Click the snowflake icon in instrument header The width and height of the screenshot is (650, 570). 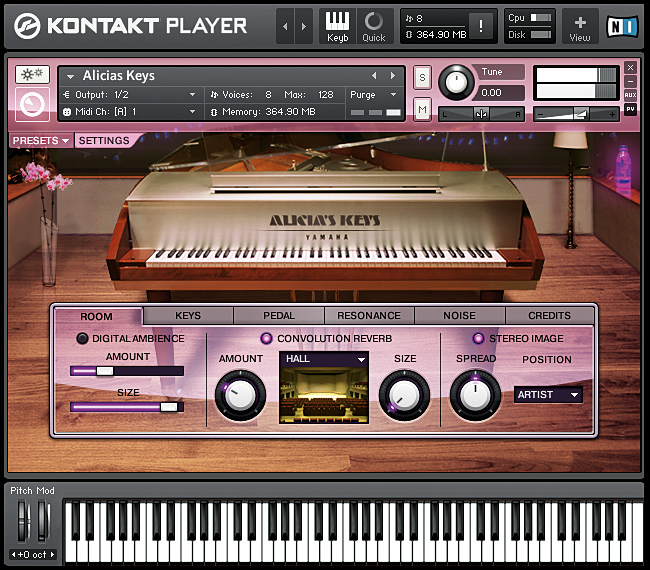32,75
